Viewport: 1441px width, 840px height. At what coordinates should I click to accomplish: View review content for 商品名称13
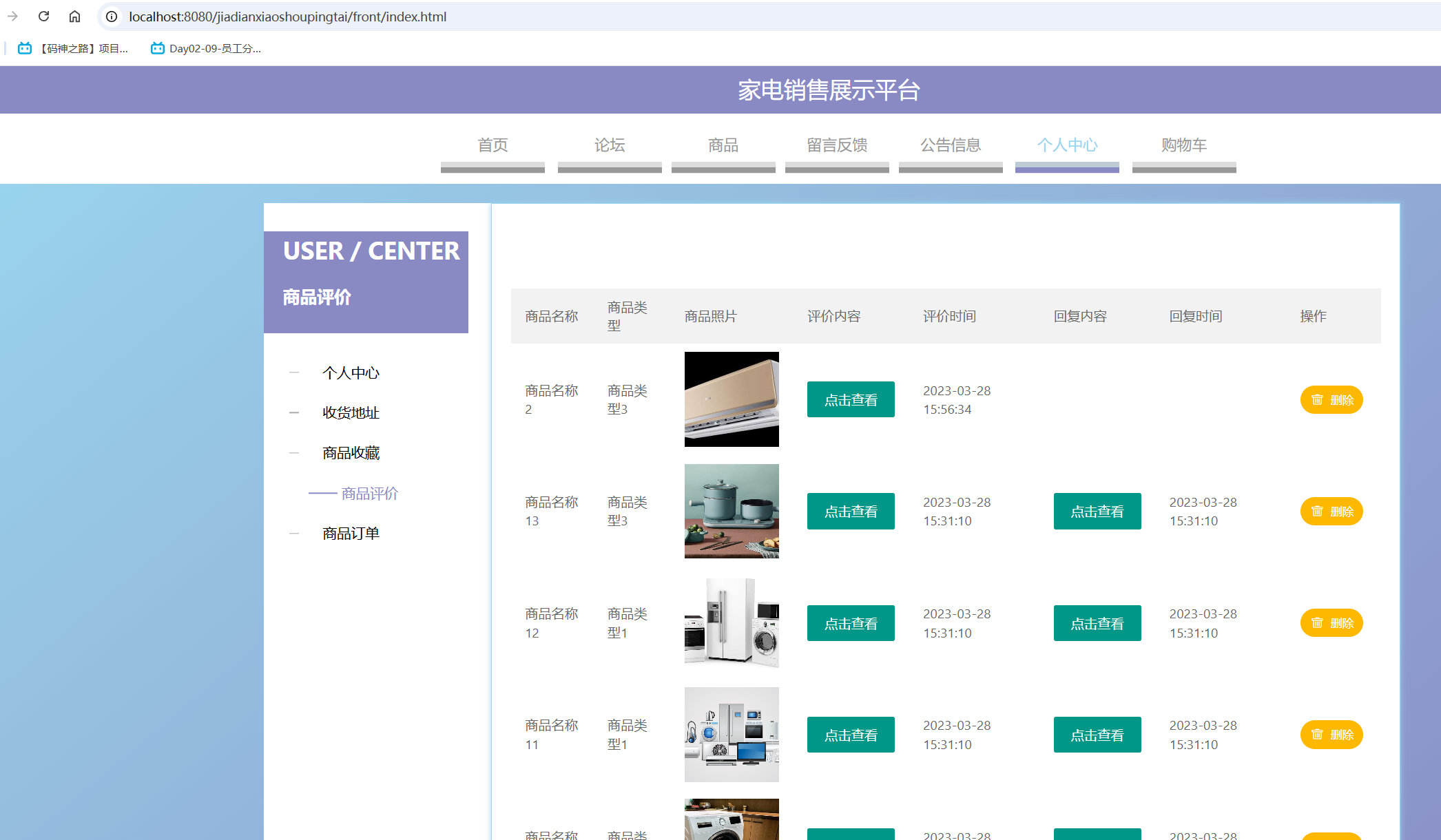click(851, 511)
